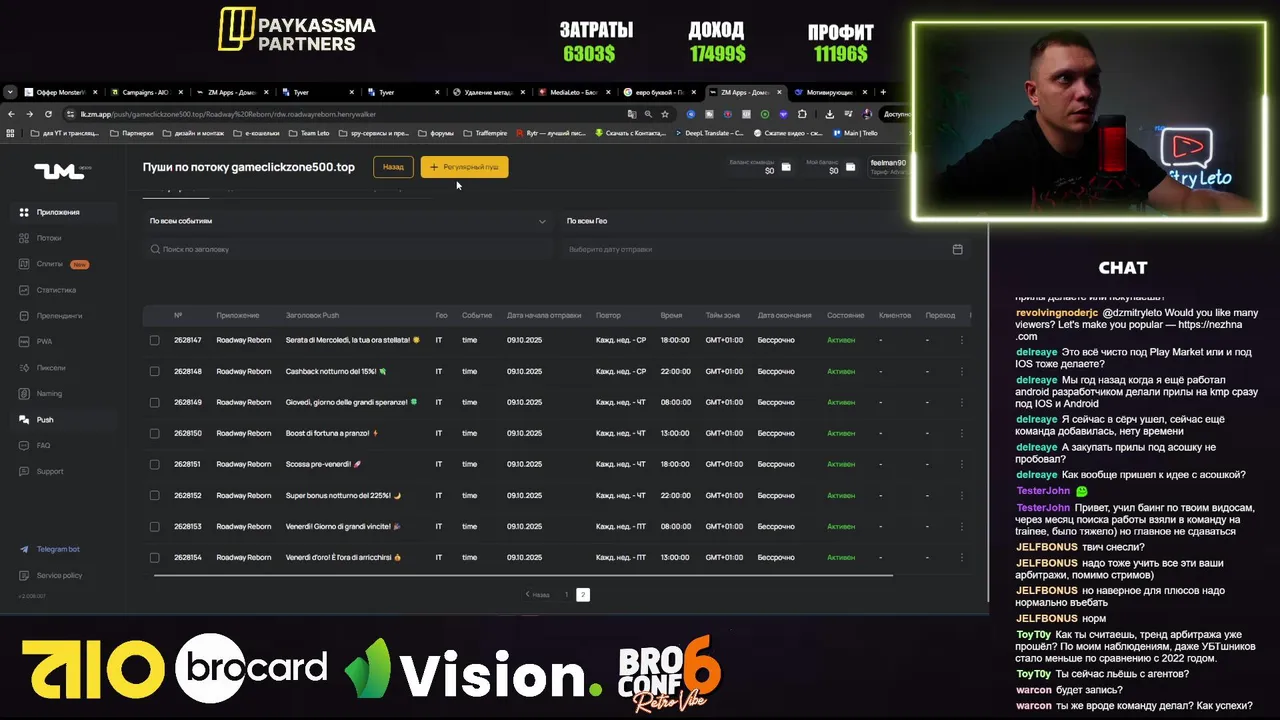Screen dimensions: 1280x720
Task: Click the Push chat-bubbles sidebar icon
Action: [x=25, y=420]
